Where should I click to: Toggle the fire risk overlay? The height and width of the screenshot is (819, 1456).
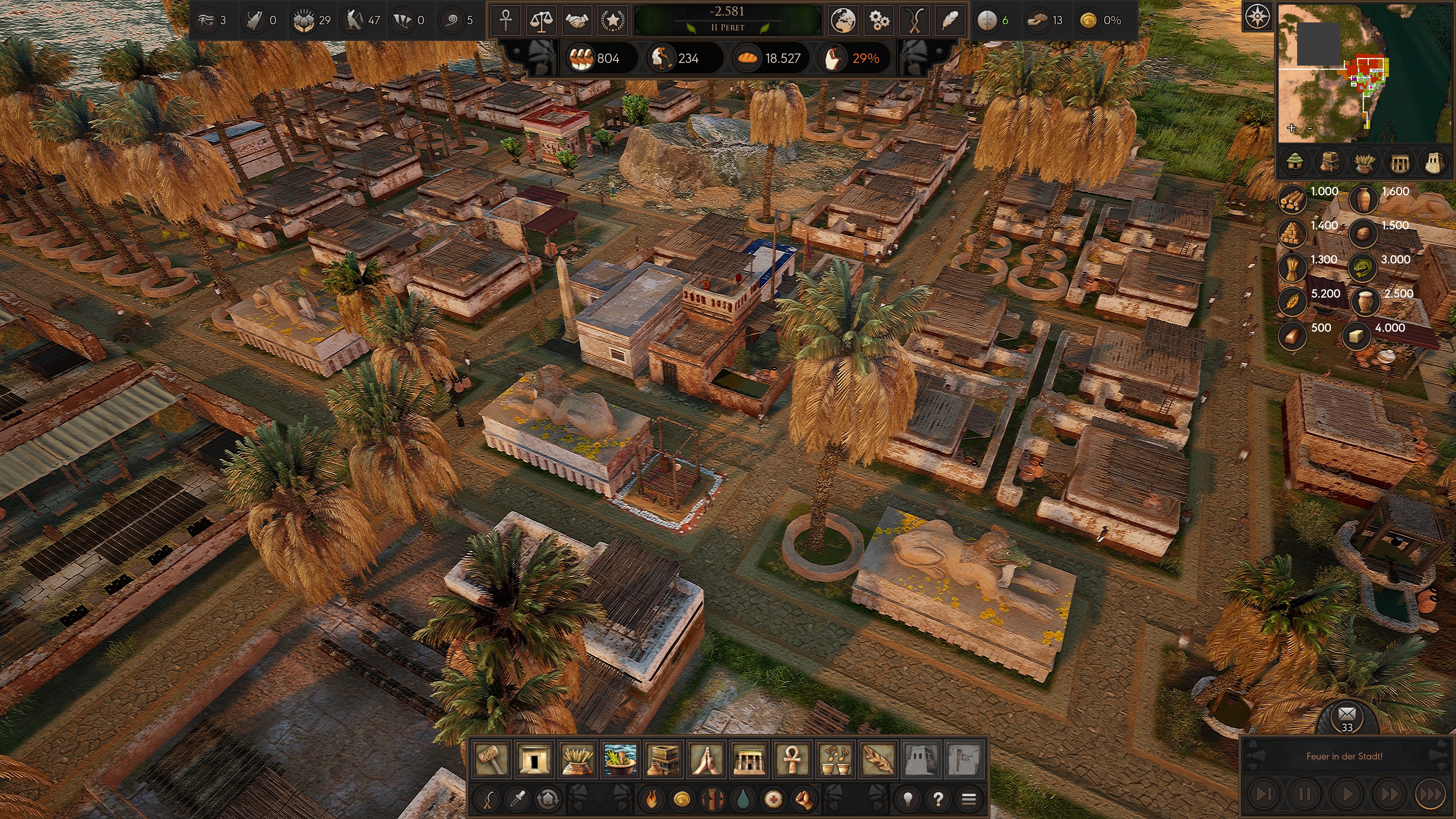[652, 799]
